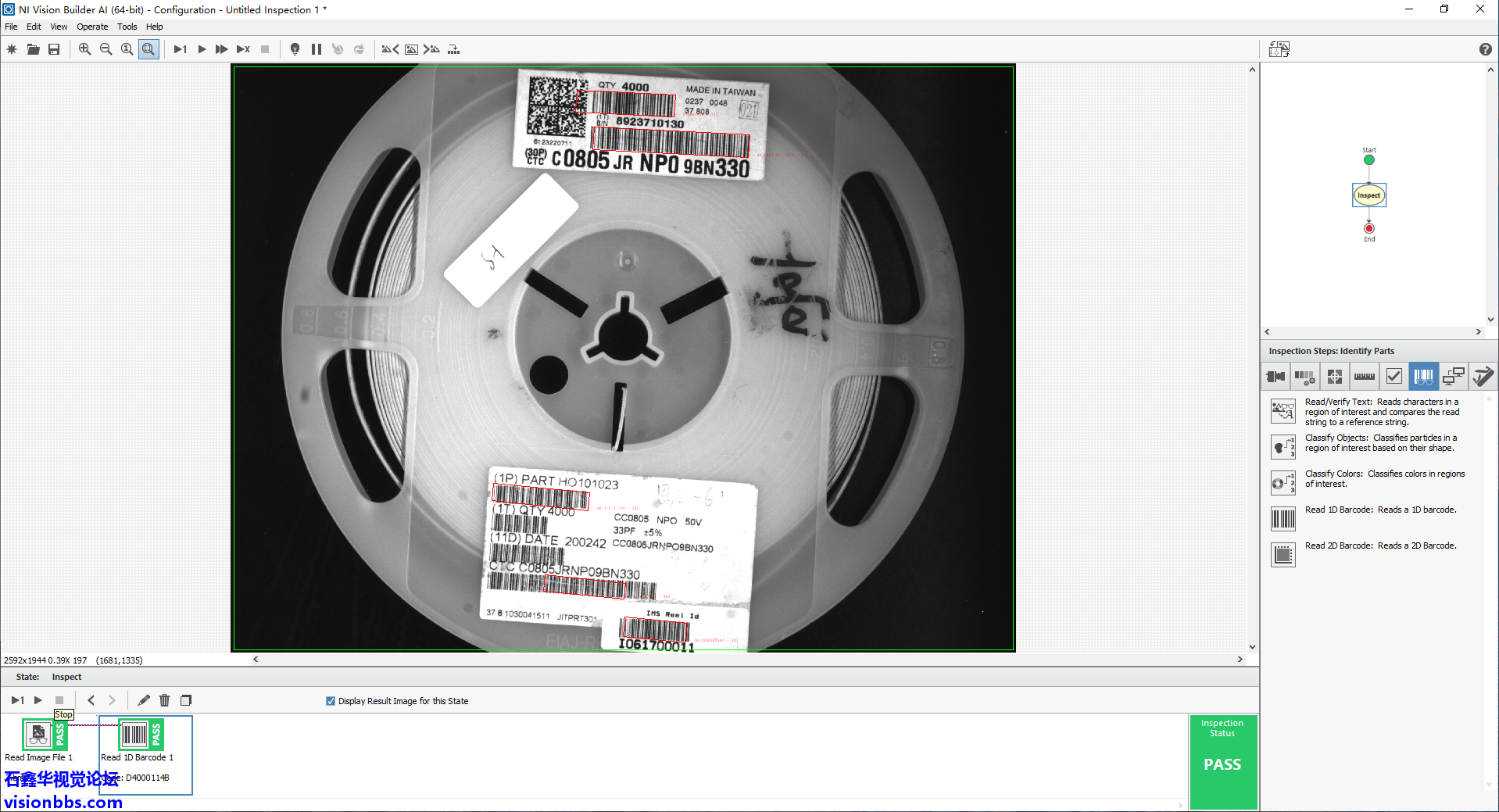
Task: Select the Inspect state node in diagram
Action: tap(1368, 195)
